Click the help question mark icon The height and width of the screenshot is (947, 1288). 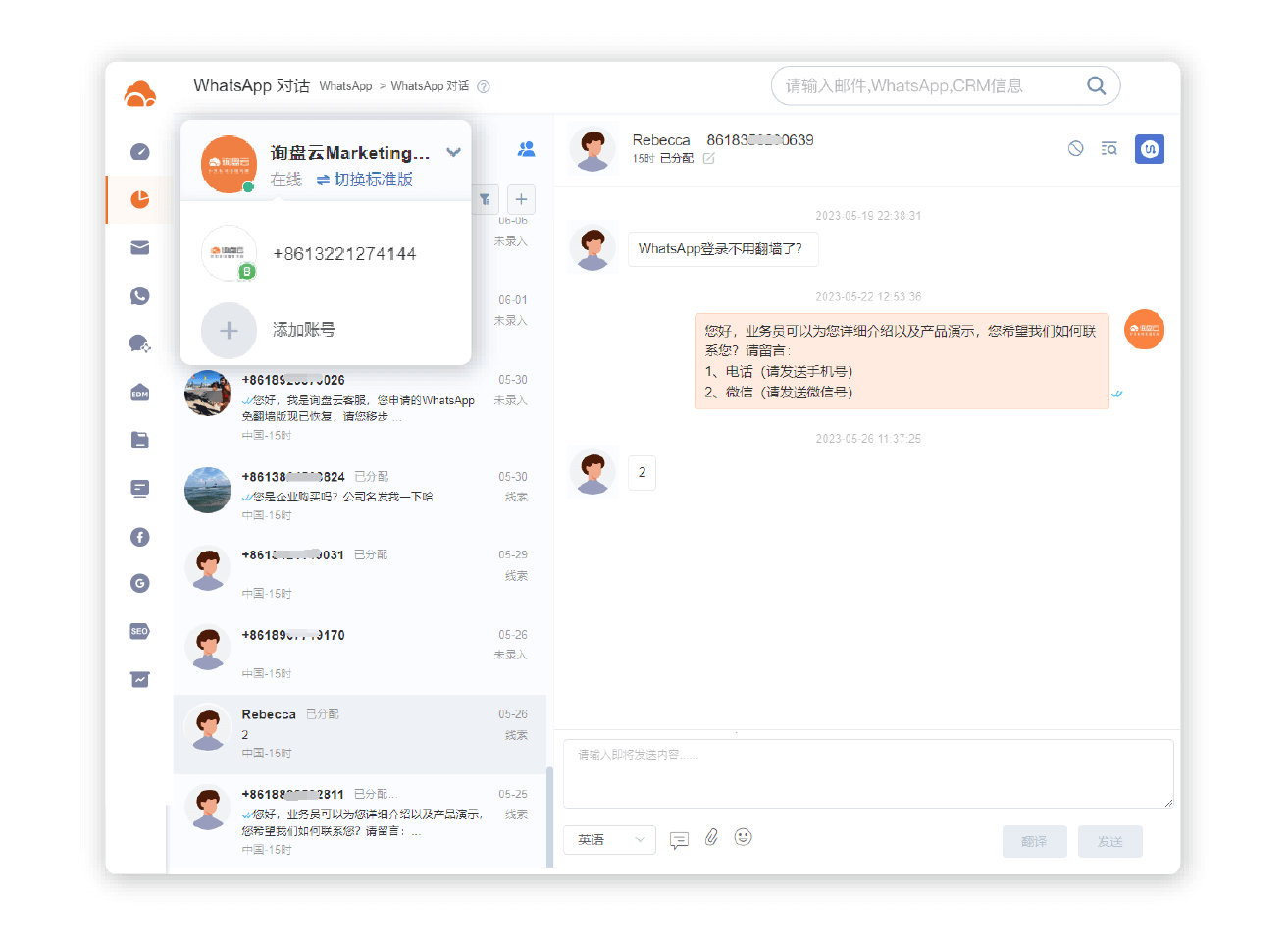click(484, 86)
